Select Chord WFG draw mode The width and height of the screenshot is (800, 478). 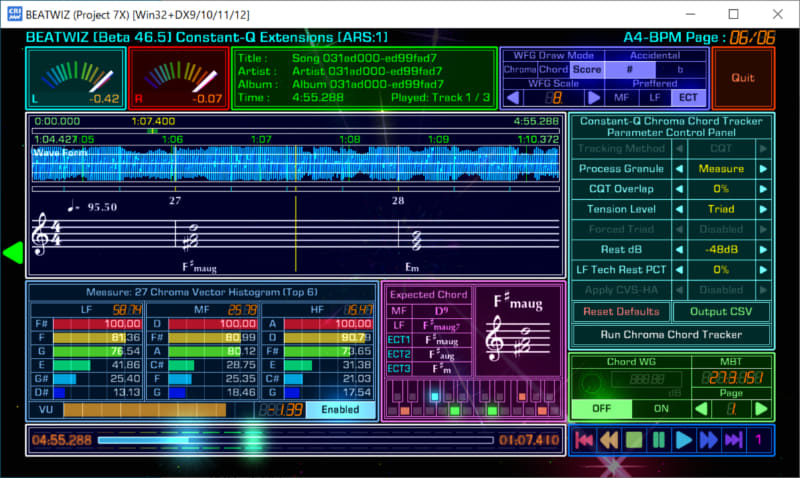point(553,69)
